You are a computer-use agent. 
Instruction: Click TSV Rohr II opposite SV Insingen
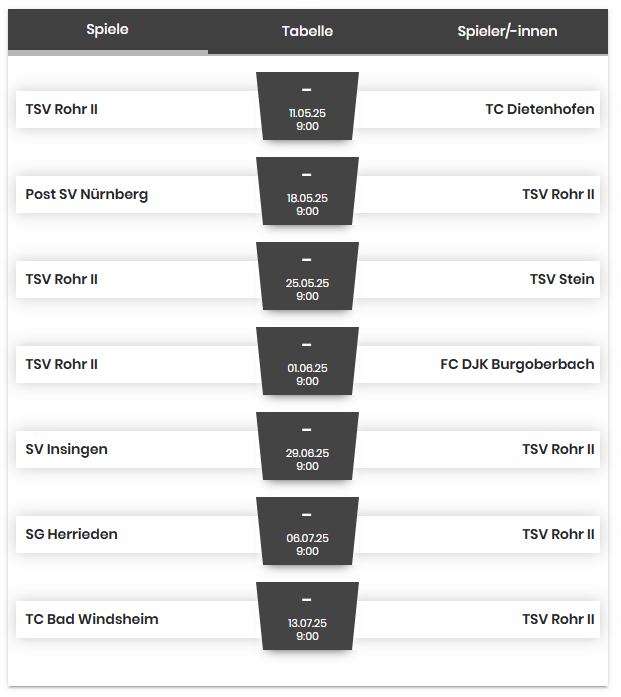pyautogui.click(x=558, y=449)
